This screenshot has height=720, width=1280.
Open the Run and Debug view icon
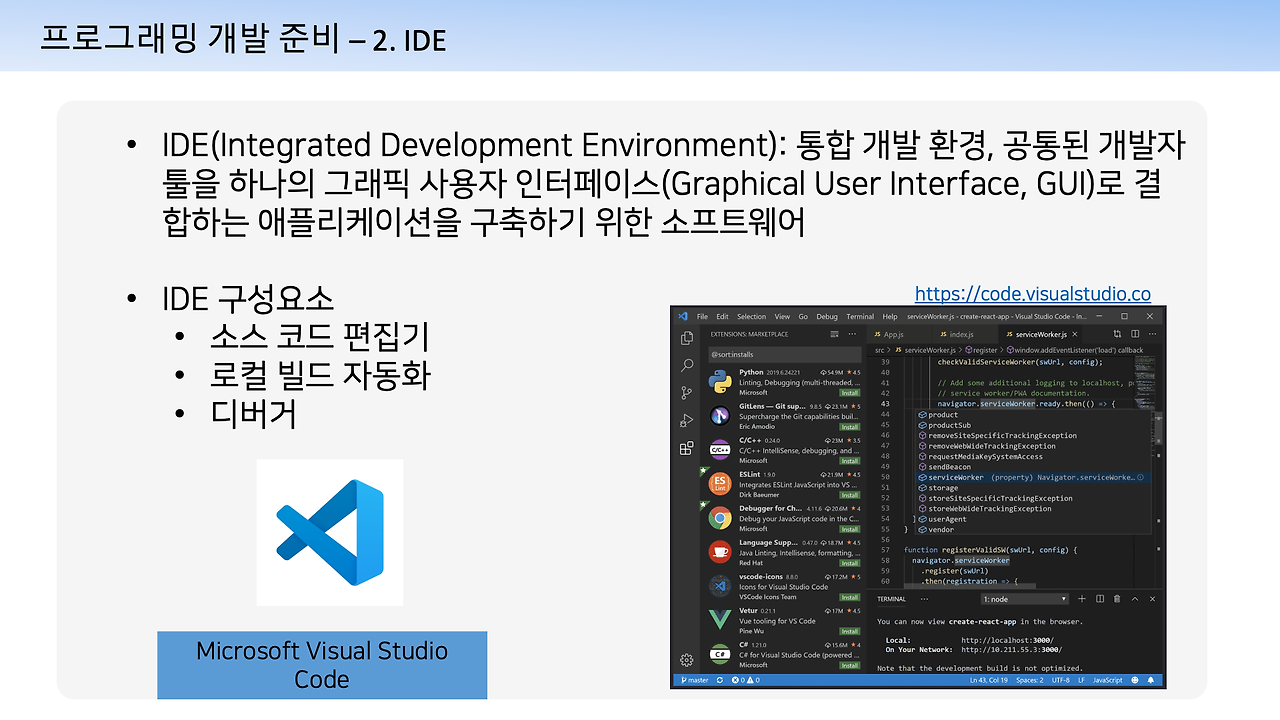[687, 421]
